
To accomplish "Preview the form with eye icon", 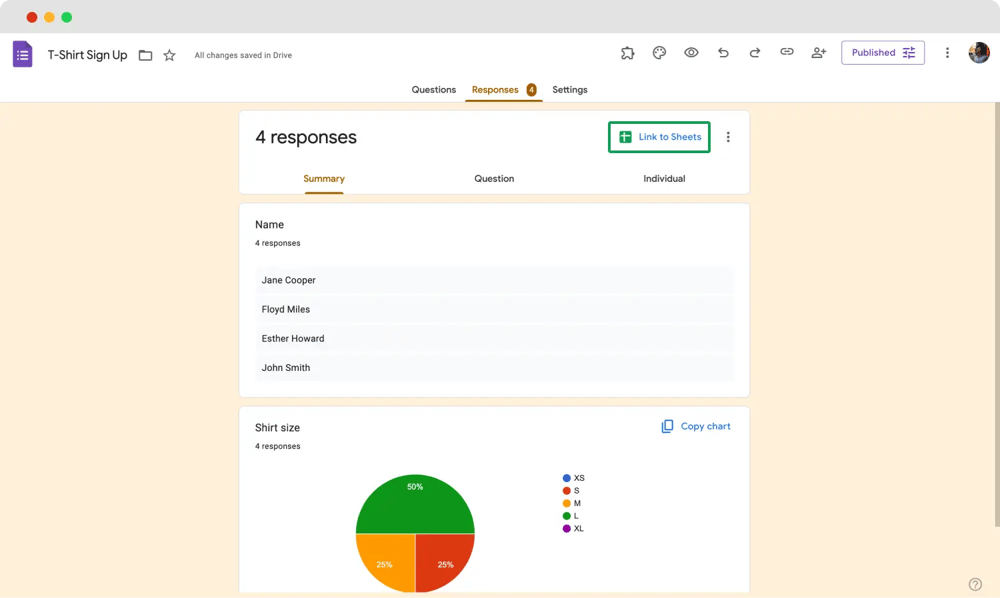I will [x=691, y=53].
